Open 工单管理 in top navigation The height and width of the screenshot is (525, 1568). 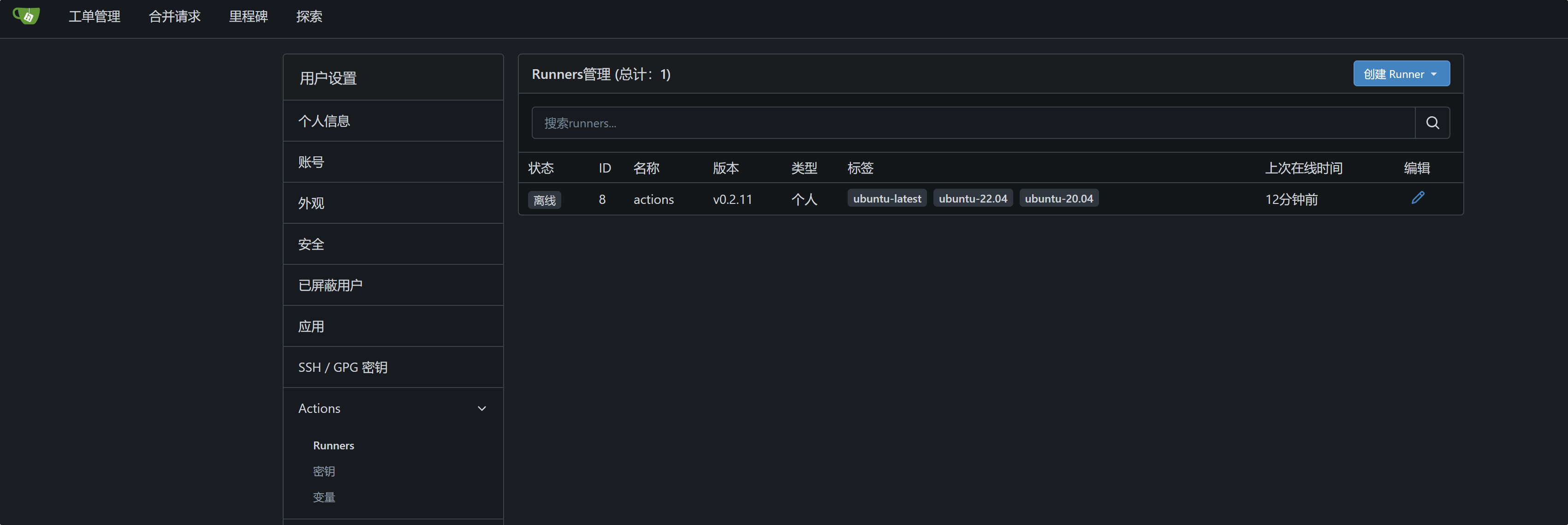click(95, 17)
